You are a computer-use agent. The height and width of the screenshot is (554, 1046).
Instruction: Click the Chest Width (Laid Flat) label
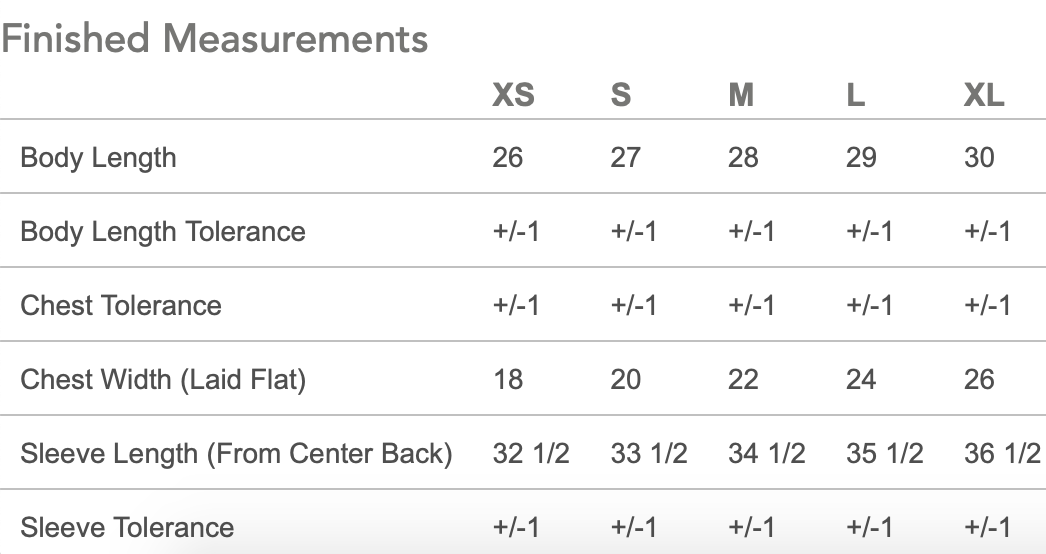point(163,379)
